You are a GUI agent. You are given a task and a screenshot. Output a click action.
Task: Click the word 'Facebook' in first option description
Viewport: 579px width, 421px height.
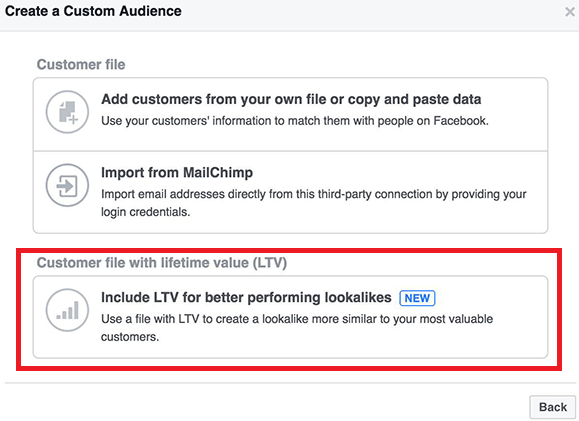click(x=460, y=121)
